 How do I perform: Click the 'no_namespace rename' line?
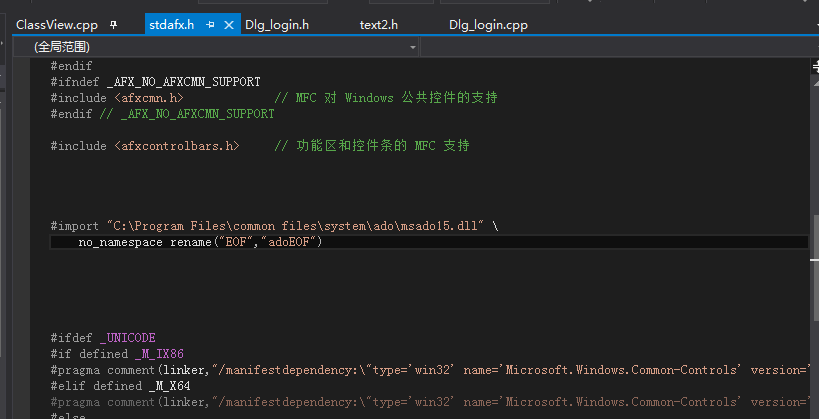pyautogui.click(x=201, y=242)
